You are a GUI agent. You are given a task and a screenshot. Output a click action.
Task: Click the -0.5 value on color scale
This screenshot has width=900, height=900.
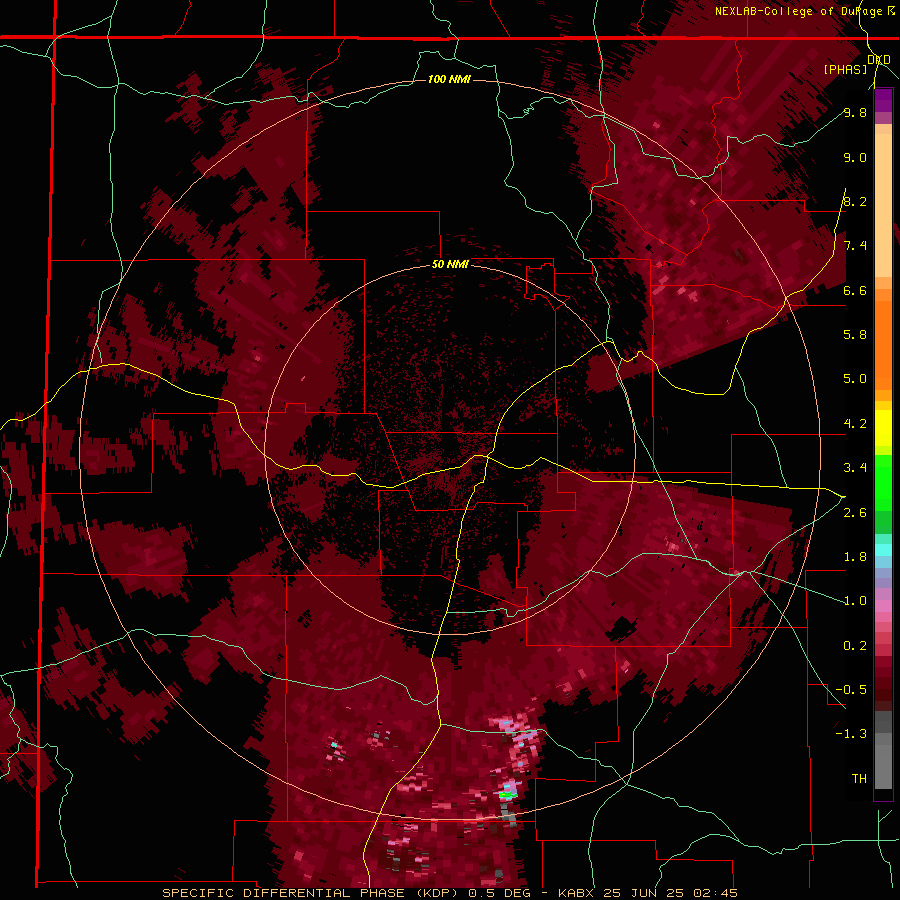click(x=851, y=690)
